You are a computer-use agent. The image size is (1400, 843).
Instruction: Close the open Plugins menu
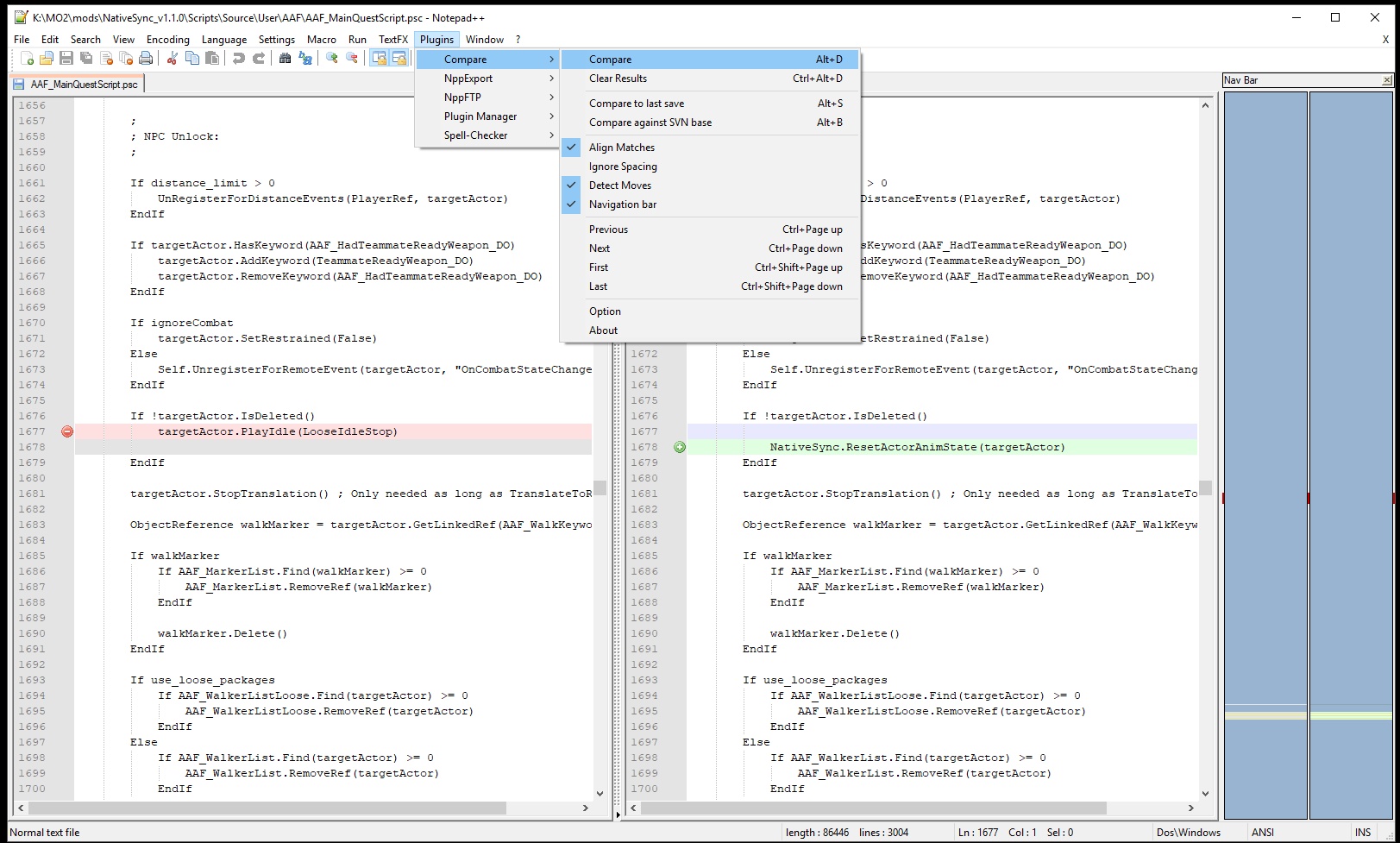click(436, 39)
